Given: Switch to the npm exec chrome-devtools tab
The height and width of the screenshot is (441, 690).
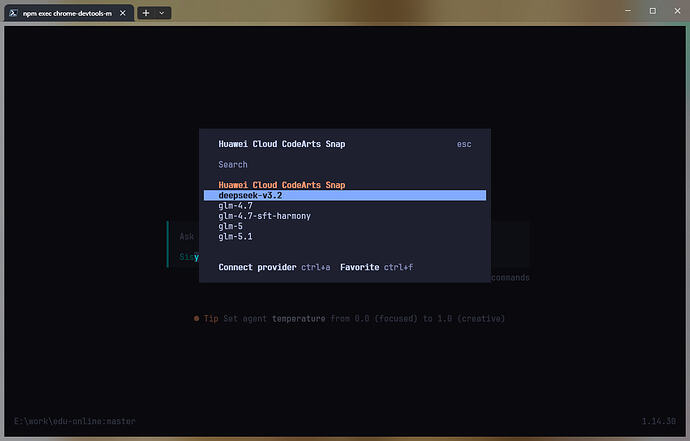Looking at the screenshot, I should point(69,13).
